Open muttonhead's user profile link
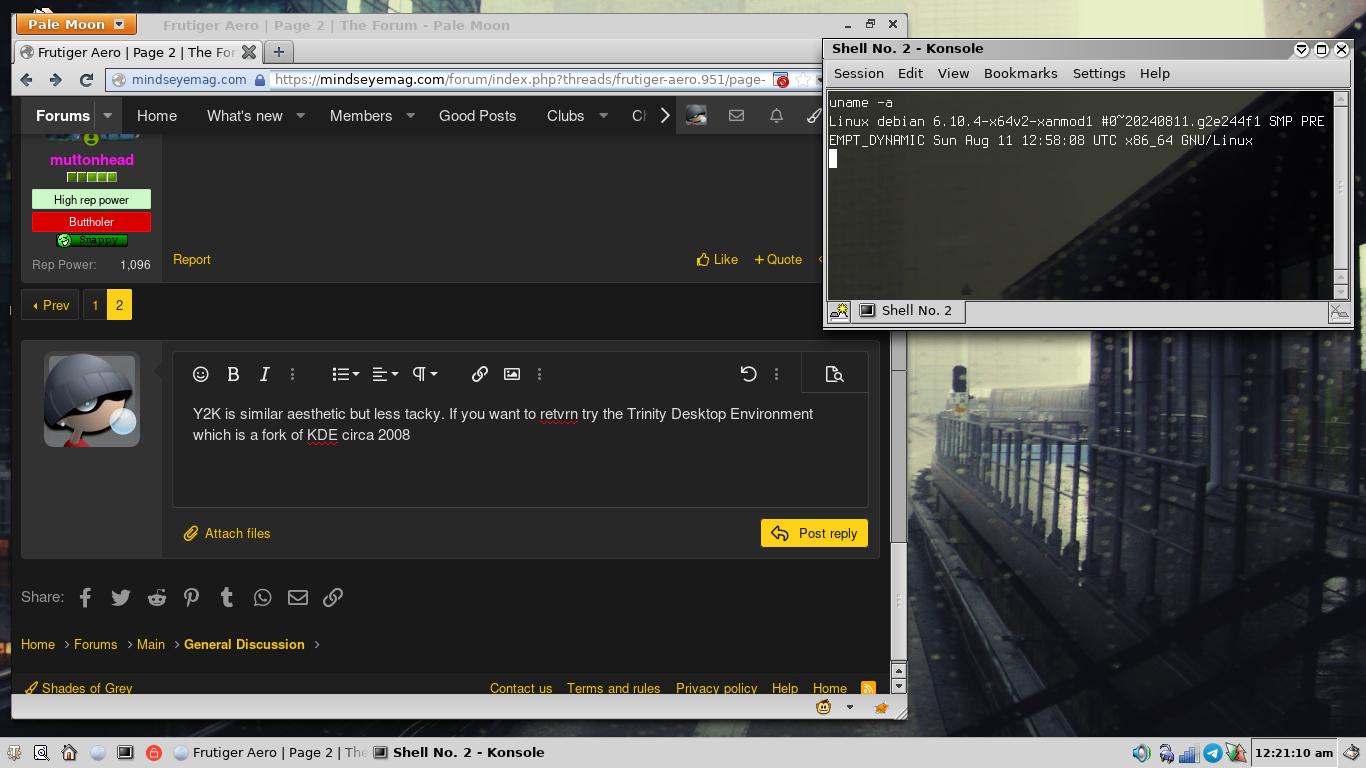This screenshot has width=1366, height=768. (92, 159)
